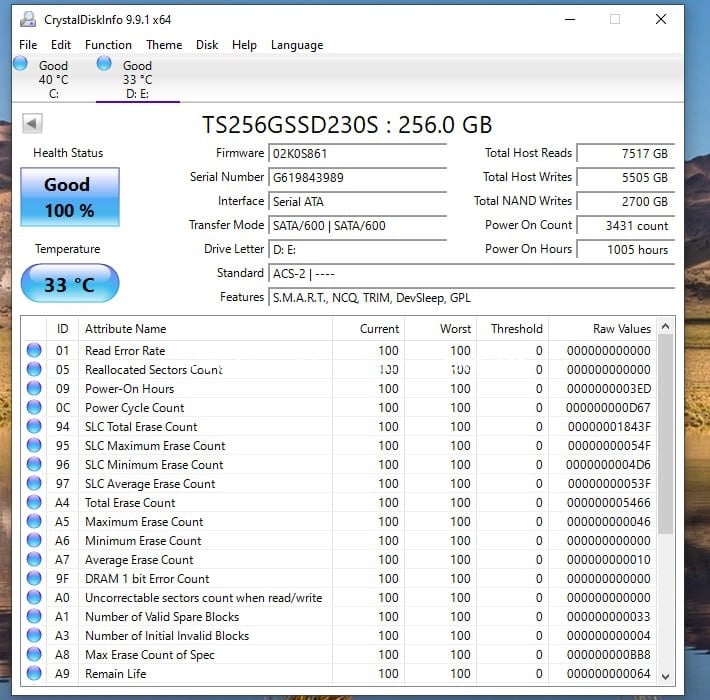Click the Worst column header
Image resolution: width=710 pixels, height=700 pixels.
(x=440, y=329)
